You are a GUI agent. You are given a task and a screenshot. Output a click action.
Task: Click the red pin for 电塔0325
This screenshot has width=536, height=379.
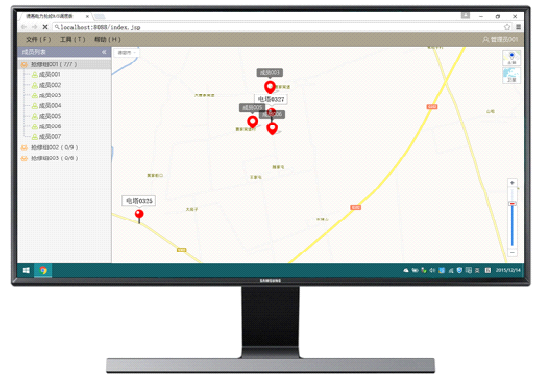139,216
